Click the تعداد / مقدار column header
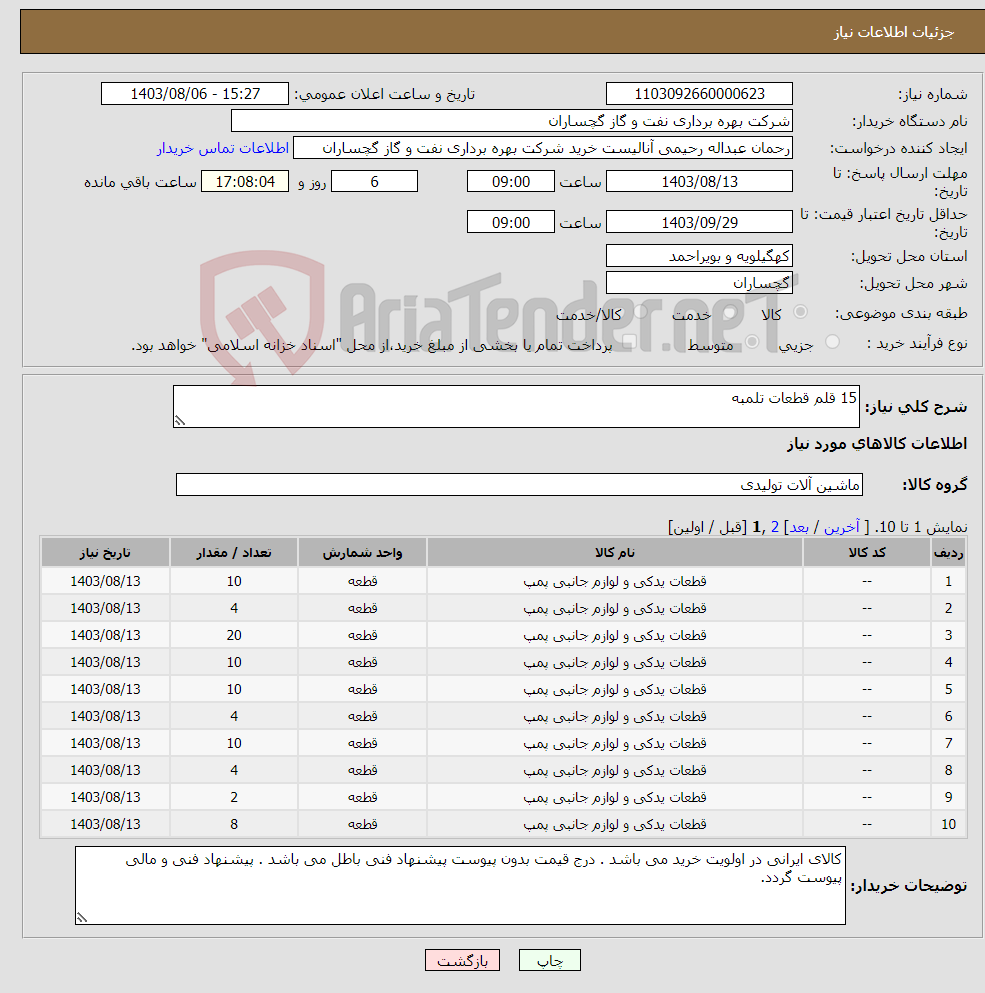The image size is (985, 993). tap(234, 553)
